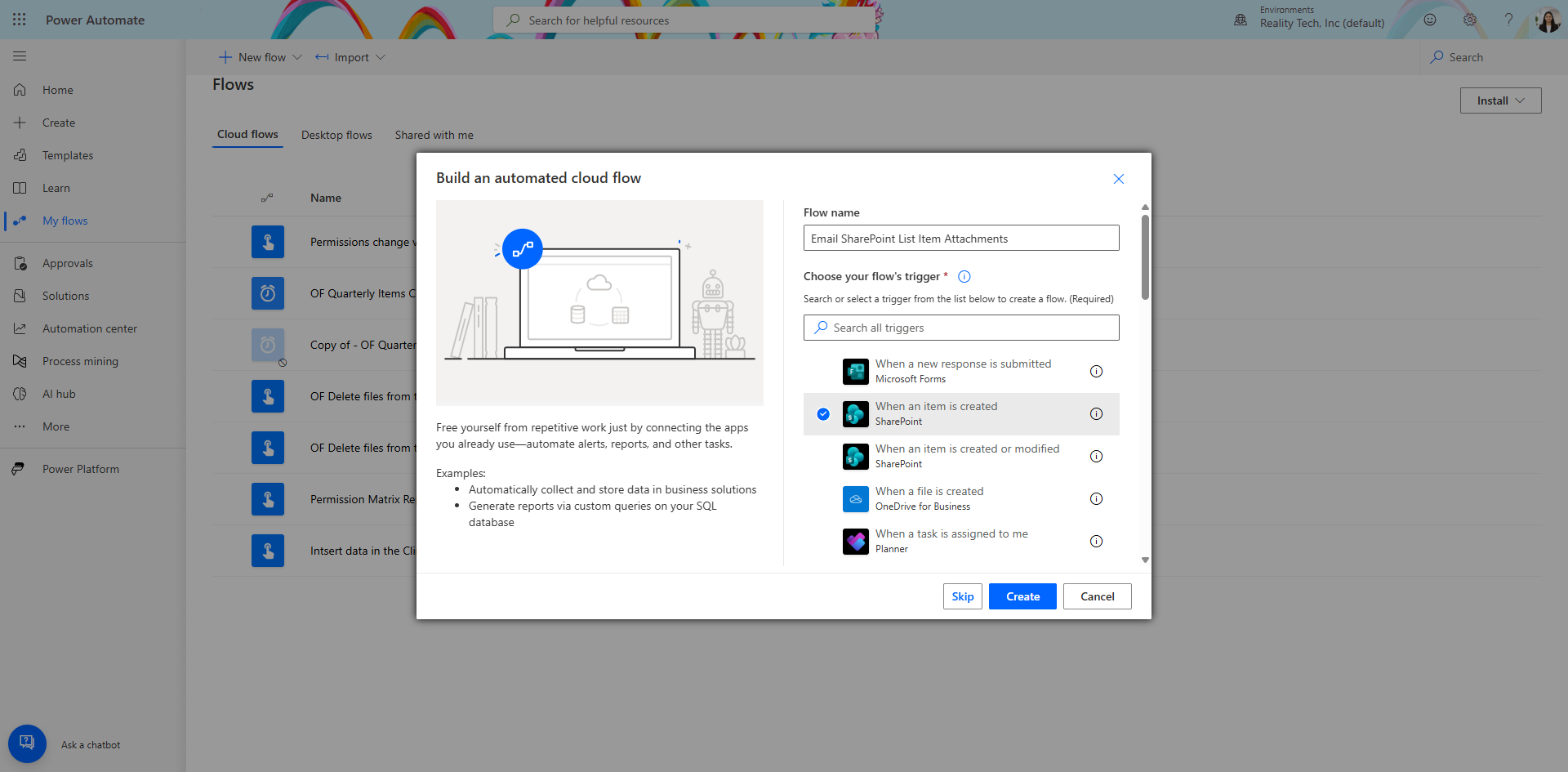Show info for Choose your flow's trigger
Screen dimensions: 1568x772
[x=964, y=277]
